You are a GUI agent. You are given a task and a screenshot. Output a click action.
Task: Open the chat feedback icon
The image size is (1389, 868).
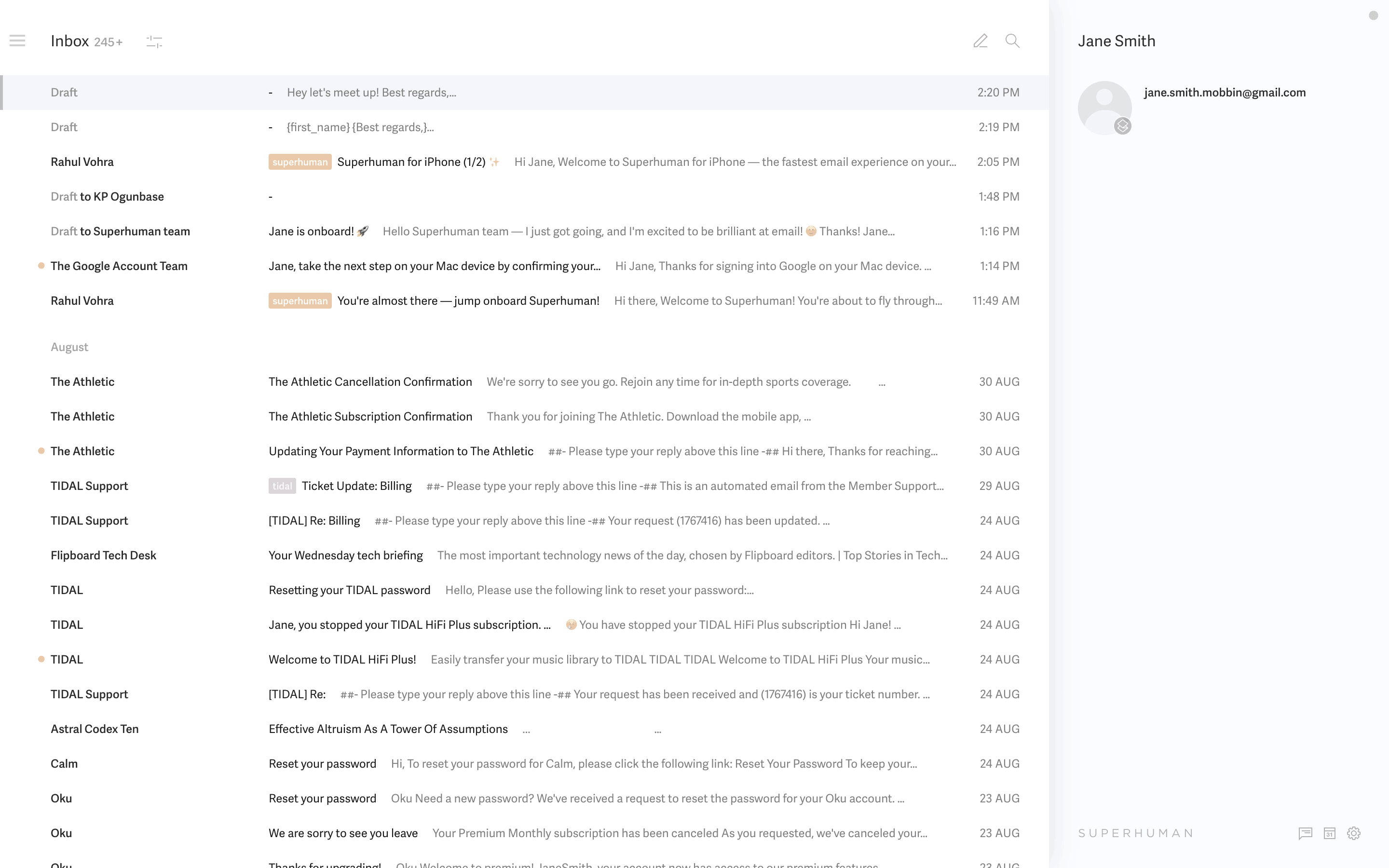1305,833
